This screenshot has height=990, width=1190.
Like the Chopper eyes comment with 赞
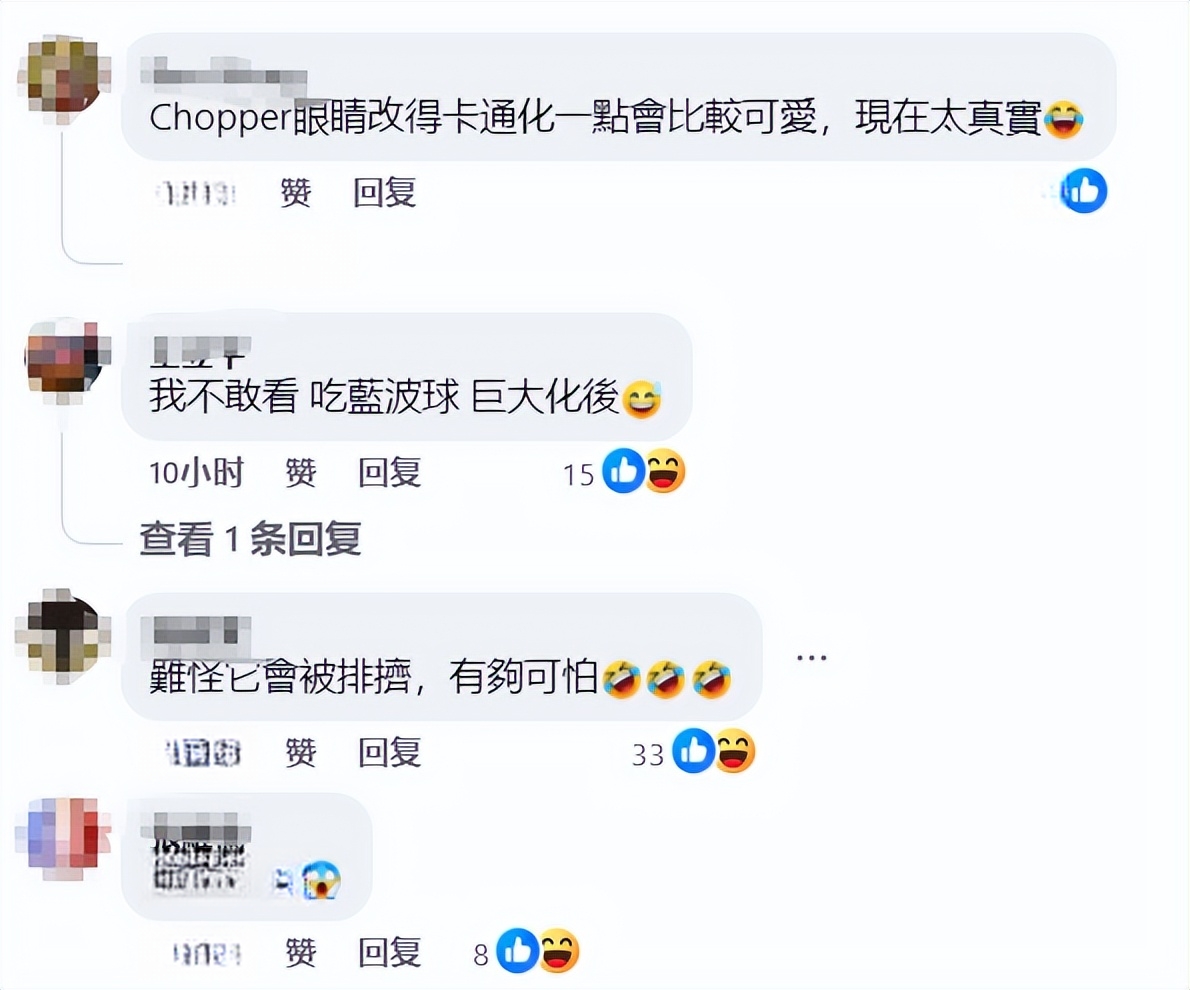295,193
